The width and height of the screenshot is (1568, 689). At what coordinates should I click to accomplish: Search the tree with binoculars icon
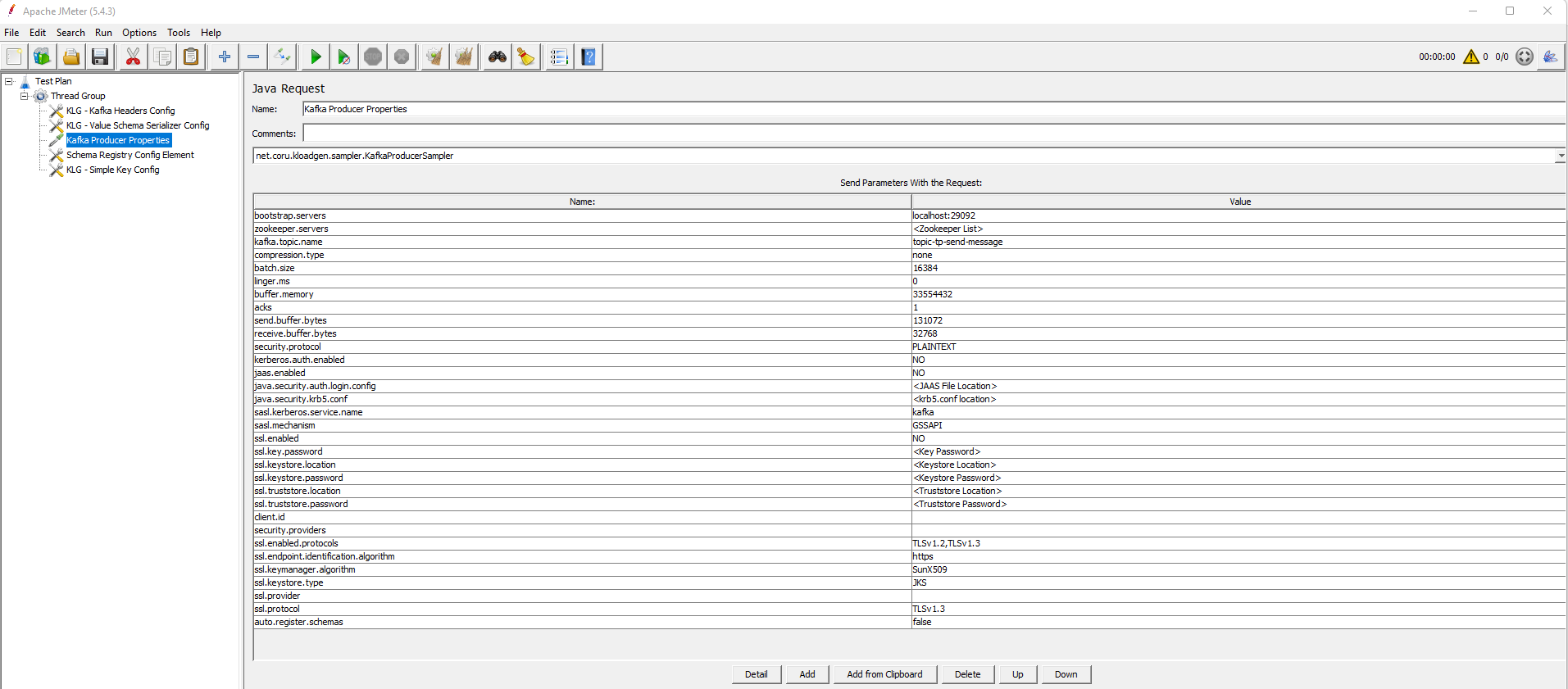click(x=497, y=57)
